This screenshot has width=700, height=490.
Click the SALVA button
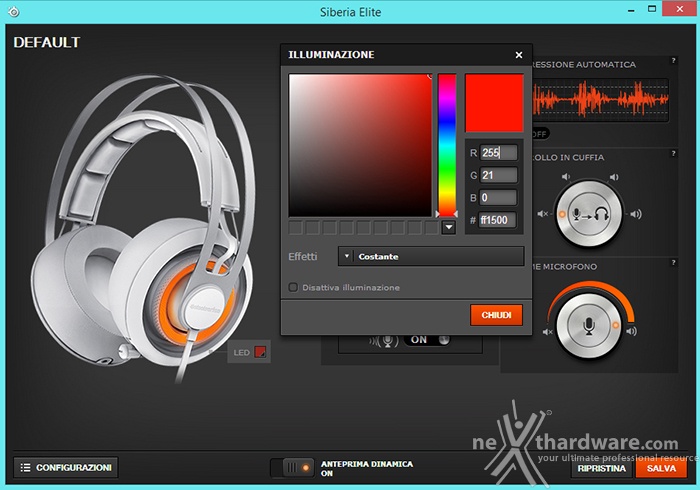coord(661,468)
